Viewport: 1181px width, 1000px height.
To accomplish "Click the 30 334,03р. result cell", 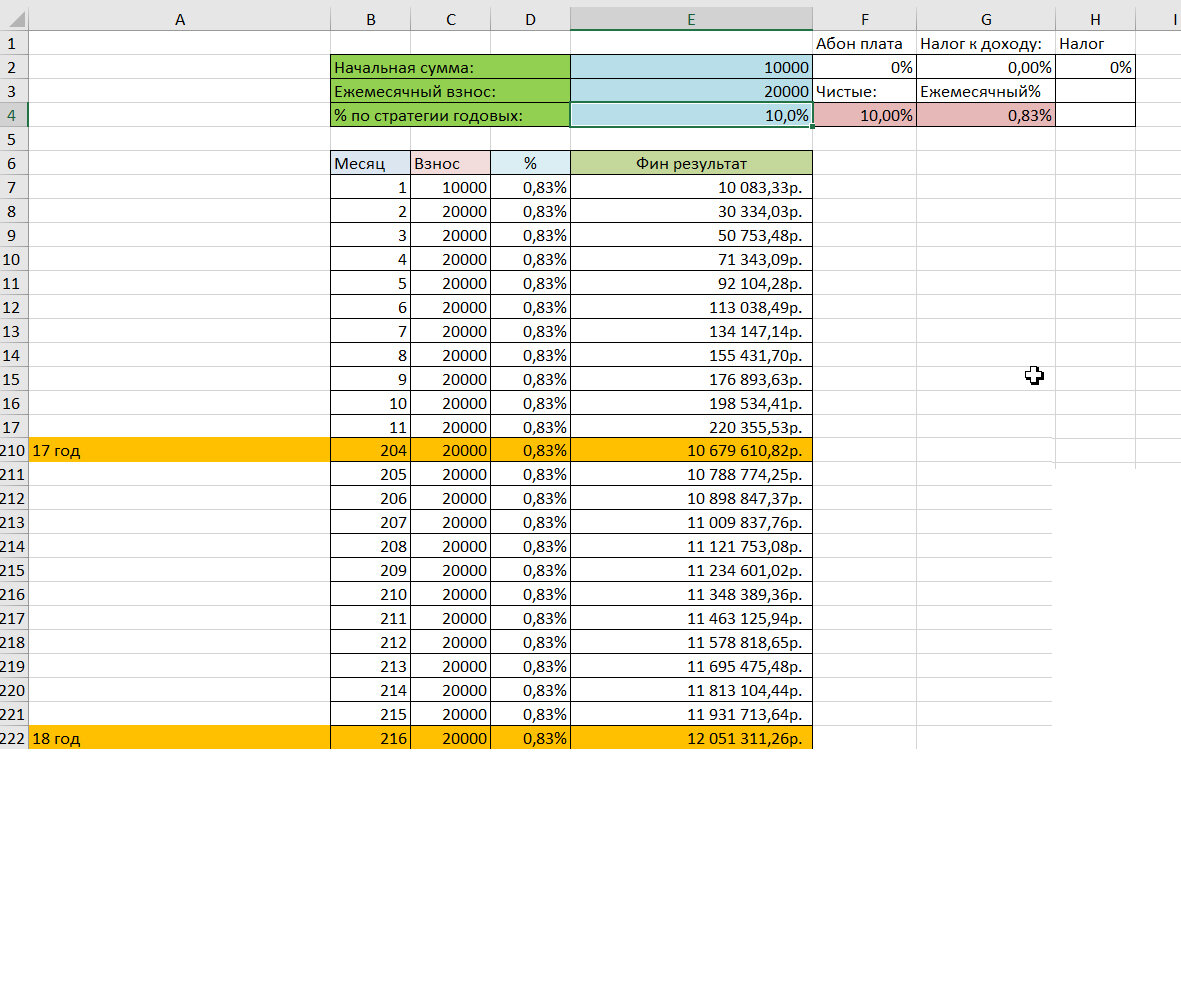I will point(691,212).
